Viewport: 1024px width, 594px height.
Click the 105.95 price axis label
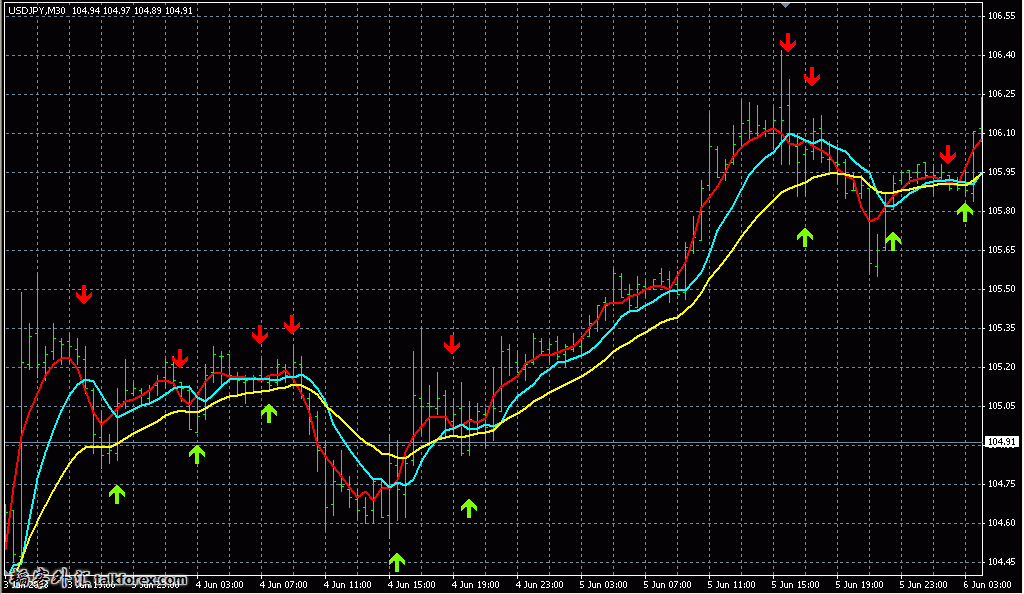click(1002, 172)
